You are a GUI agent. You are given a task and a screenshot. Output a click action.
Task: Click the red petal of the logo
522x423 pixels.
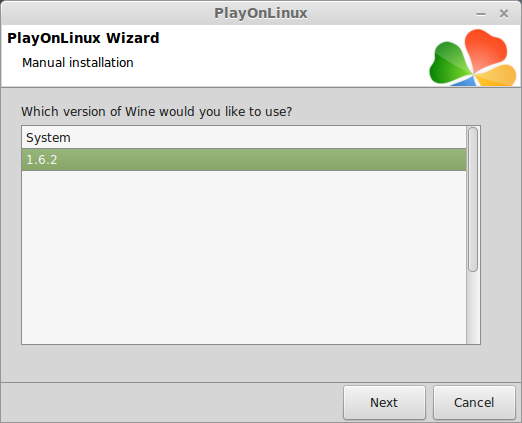point(484,48)
